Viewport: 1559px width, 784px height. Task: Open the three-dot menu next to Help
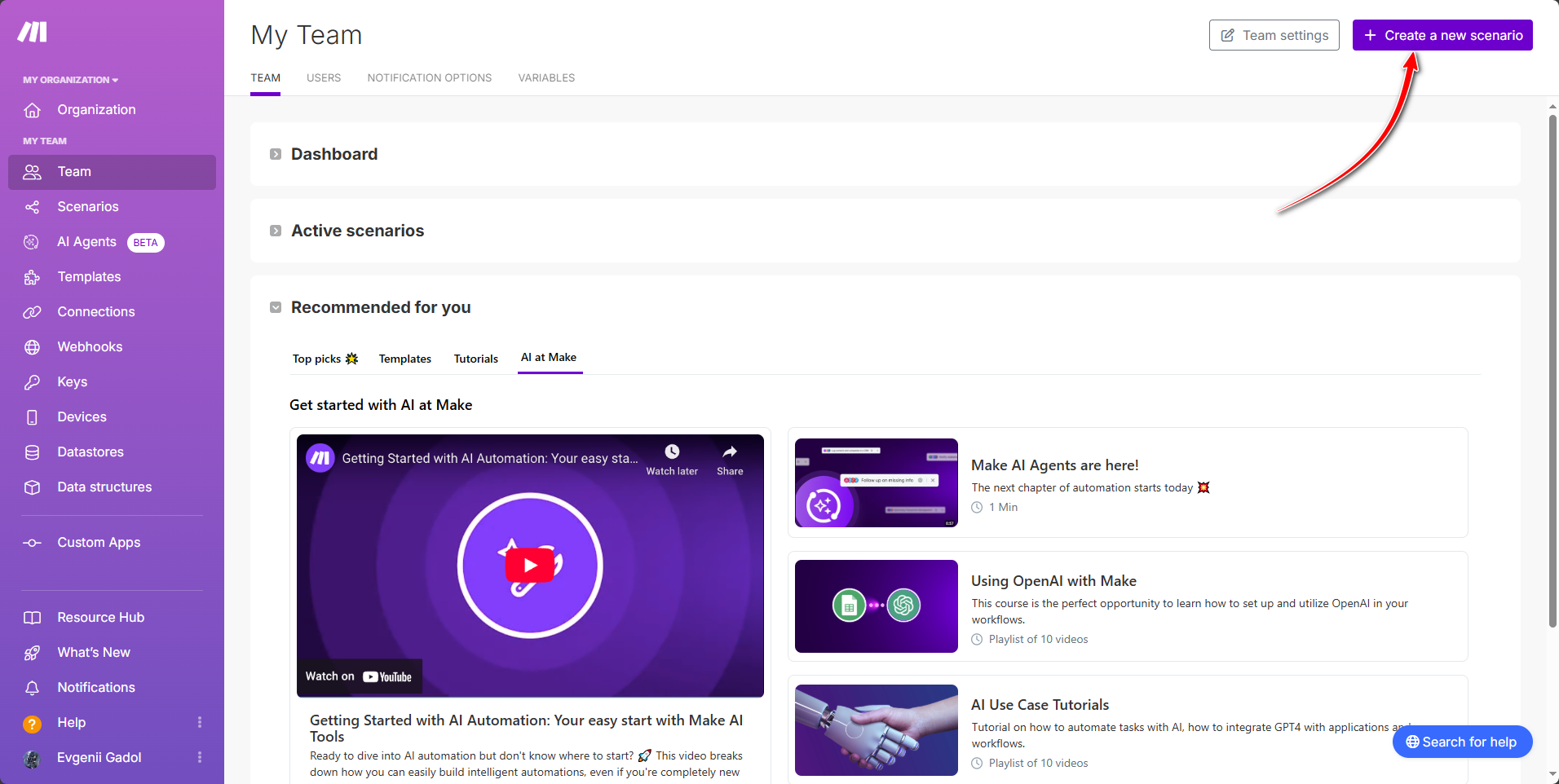(x=200, y=723)
